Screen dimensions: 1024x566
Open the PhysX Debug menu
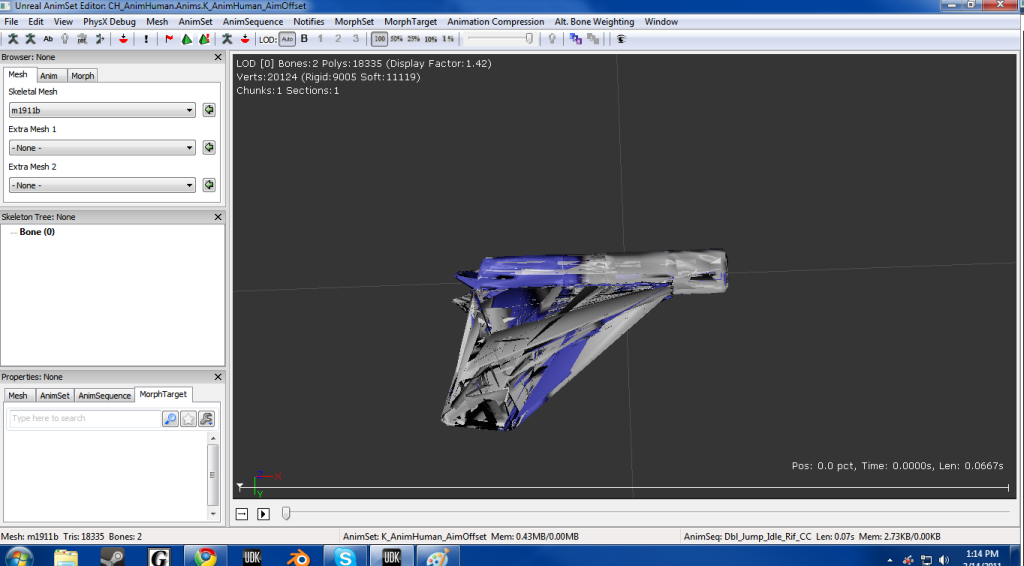click(109, 22)
